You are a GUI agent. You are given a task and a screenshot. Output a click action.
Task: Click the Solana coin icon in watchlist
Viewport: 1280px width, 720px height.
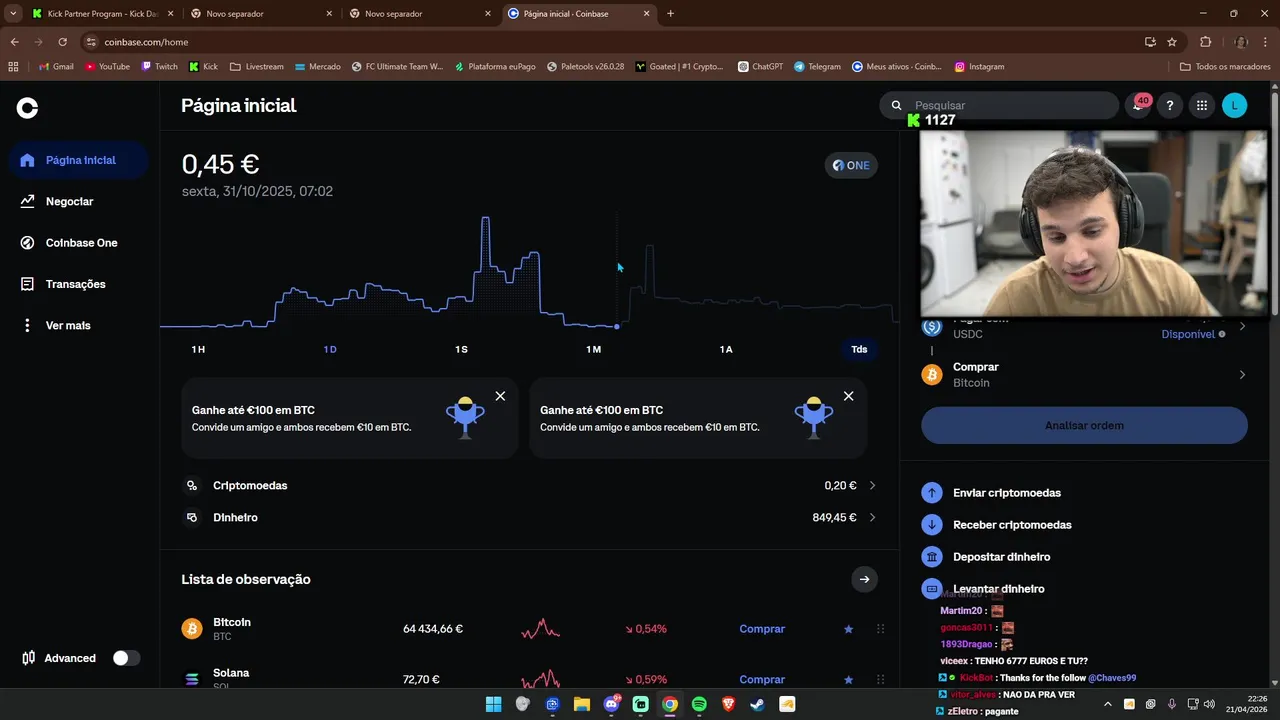coord(192,679)
